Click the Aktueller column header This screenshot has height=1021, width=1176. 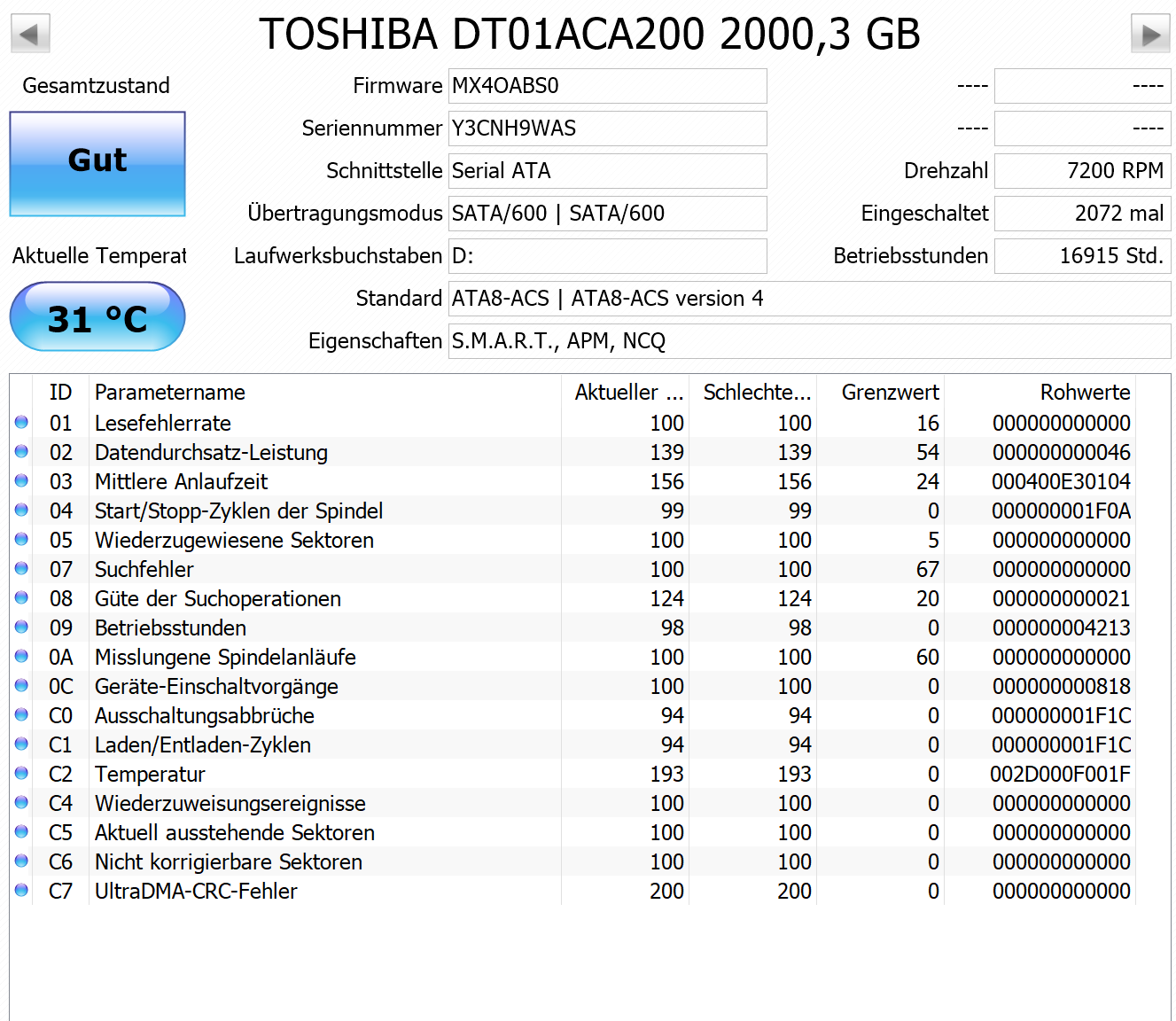coord(625,393)
